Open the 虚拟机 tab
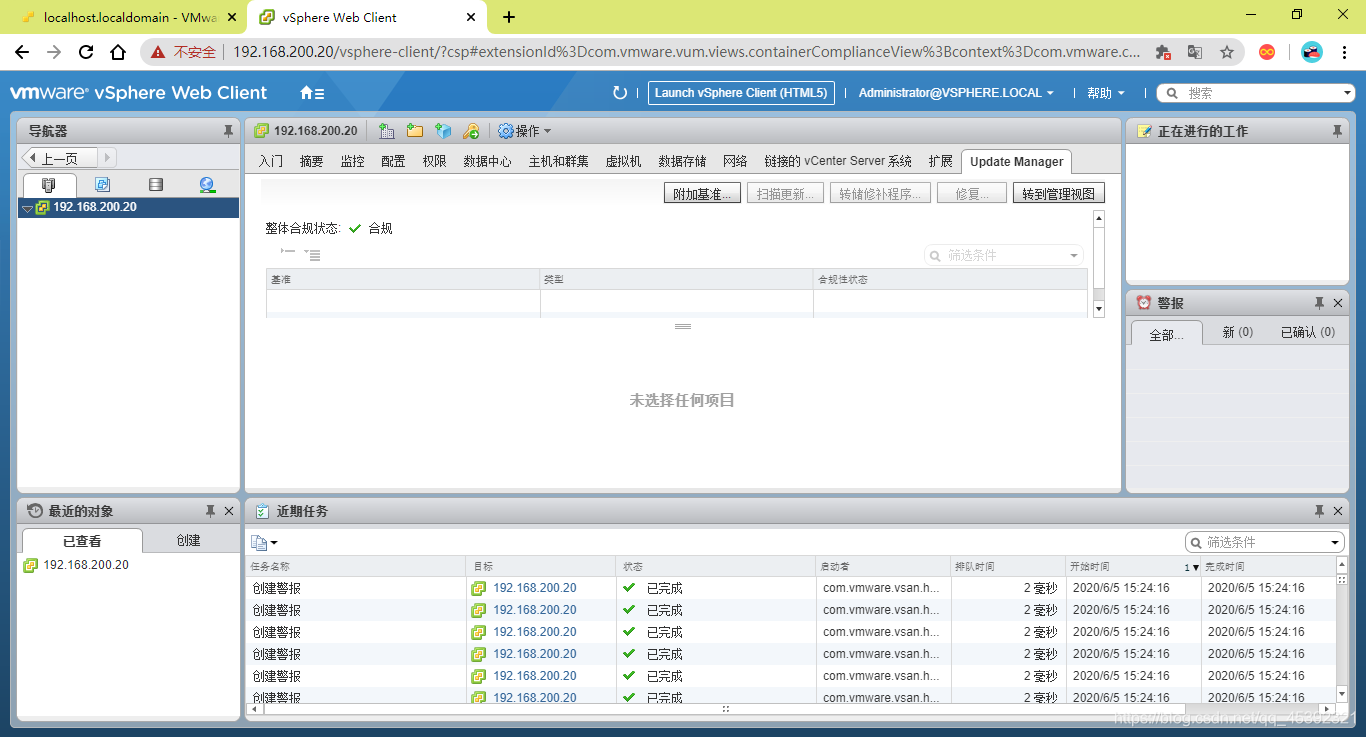1366x737 pixels. 623,161
